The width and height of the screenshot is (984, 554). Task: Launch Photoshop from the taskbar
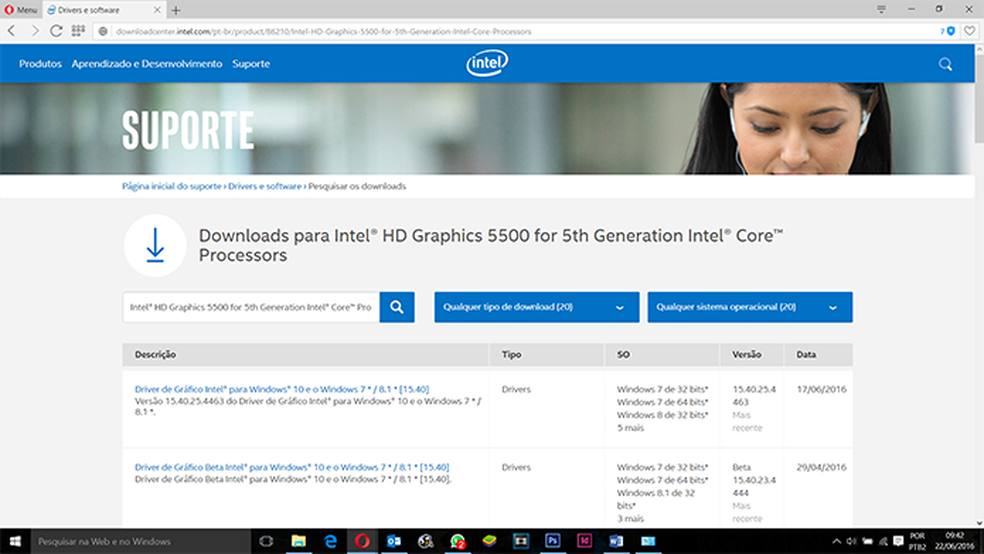coord(552,541)
